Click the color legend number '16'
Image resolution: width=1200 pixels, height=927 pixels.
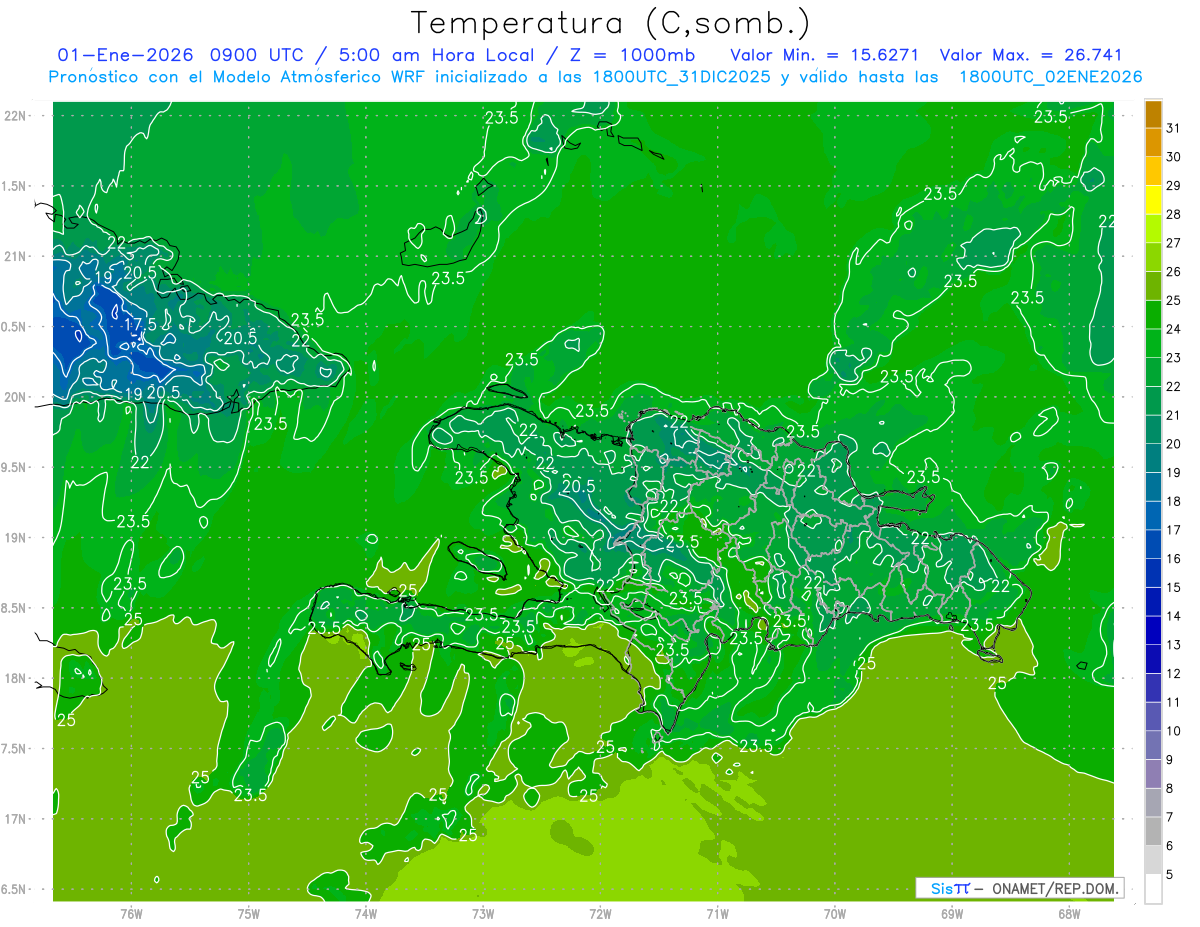[x=1173, y=559]
